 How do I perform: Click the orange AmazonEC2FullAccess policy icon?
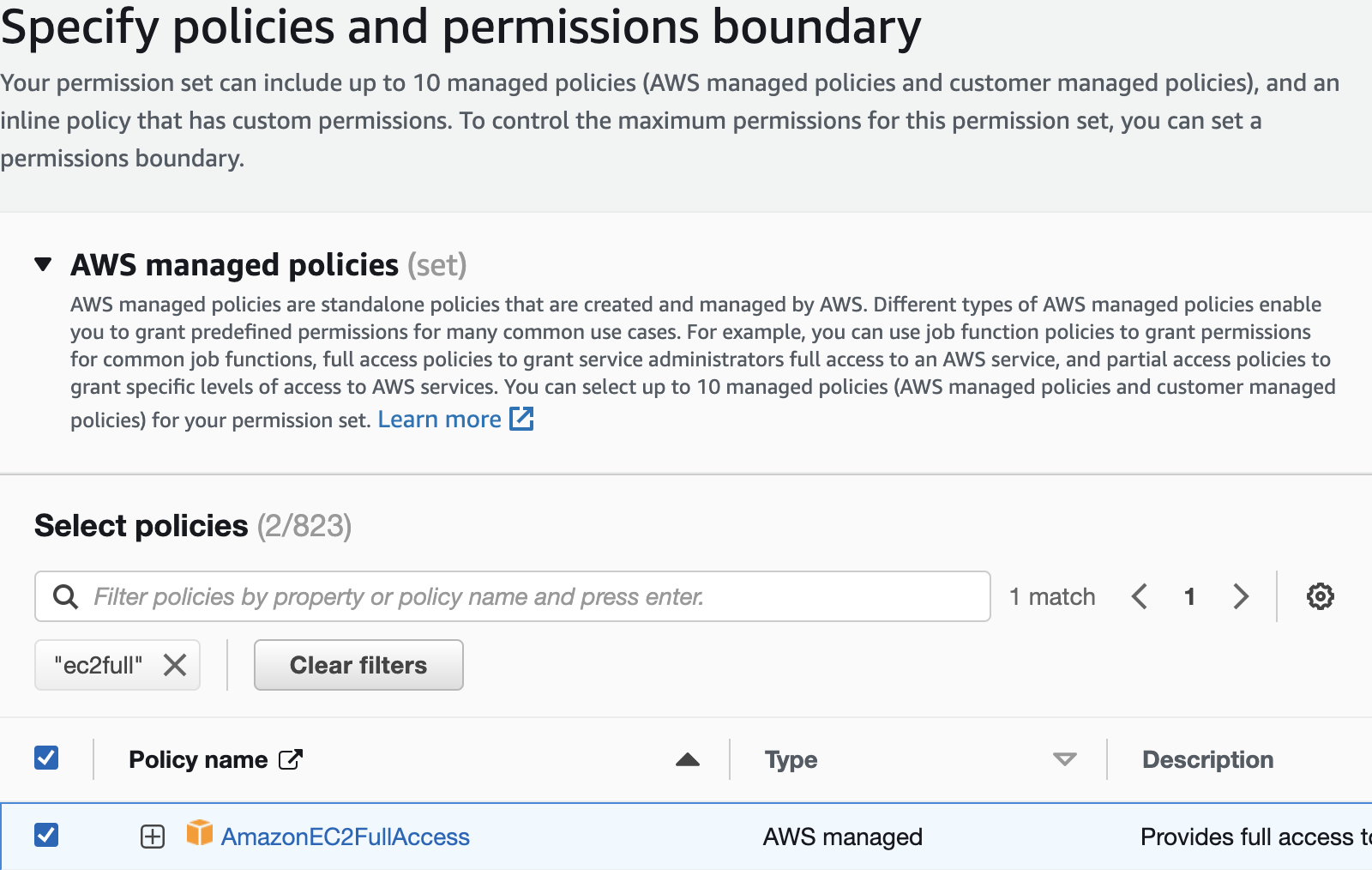(200, 833)
